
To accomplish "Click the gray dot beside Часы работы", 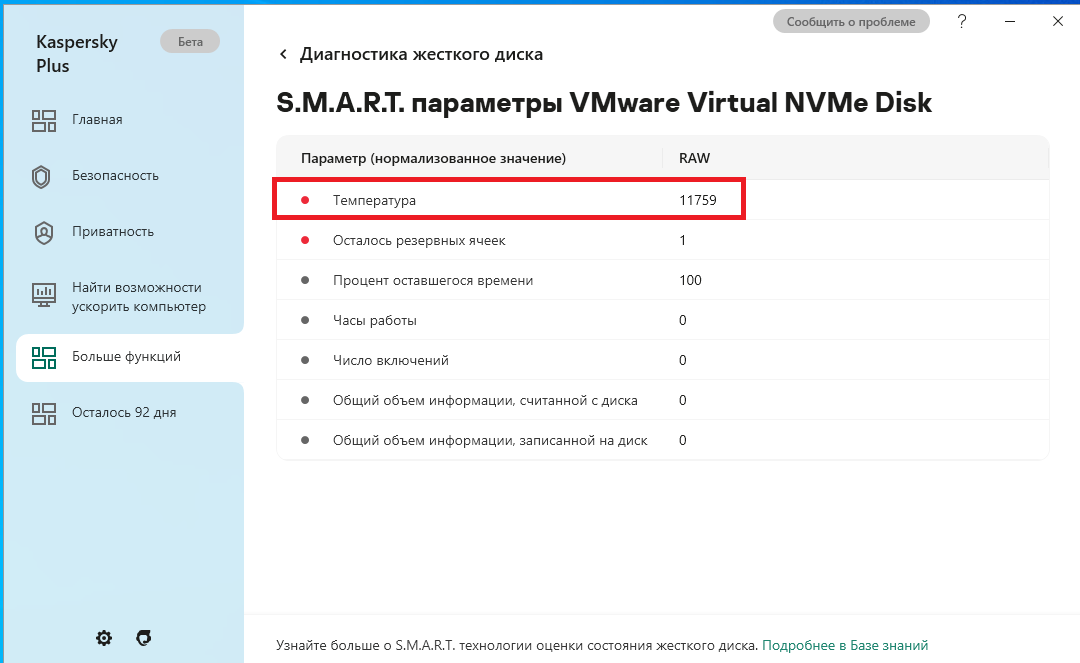I will [x=305, y=320].
